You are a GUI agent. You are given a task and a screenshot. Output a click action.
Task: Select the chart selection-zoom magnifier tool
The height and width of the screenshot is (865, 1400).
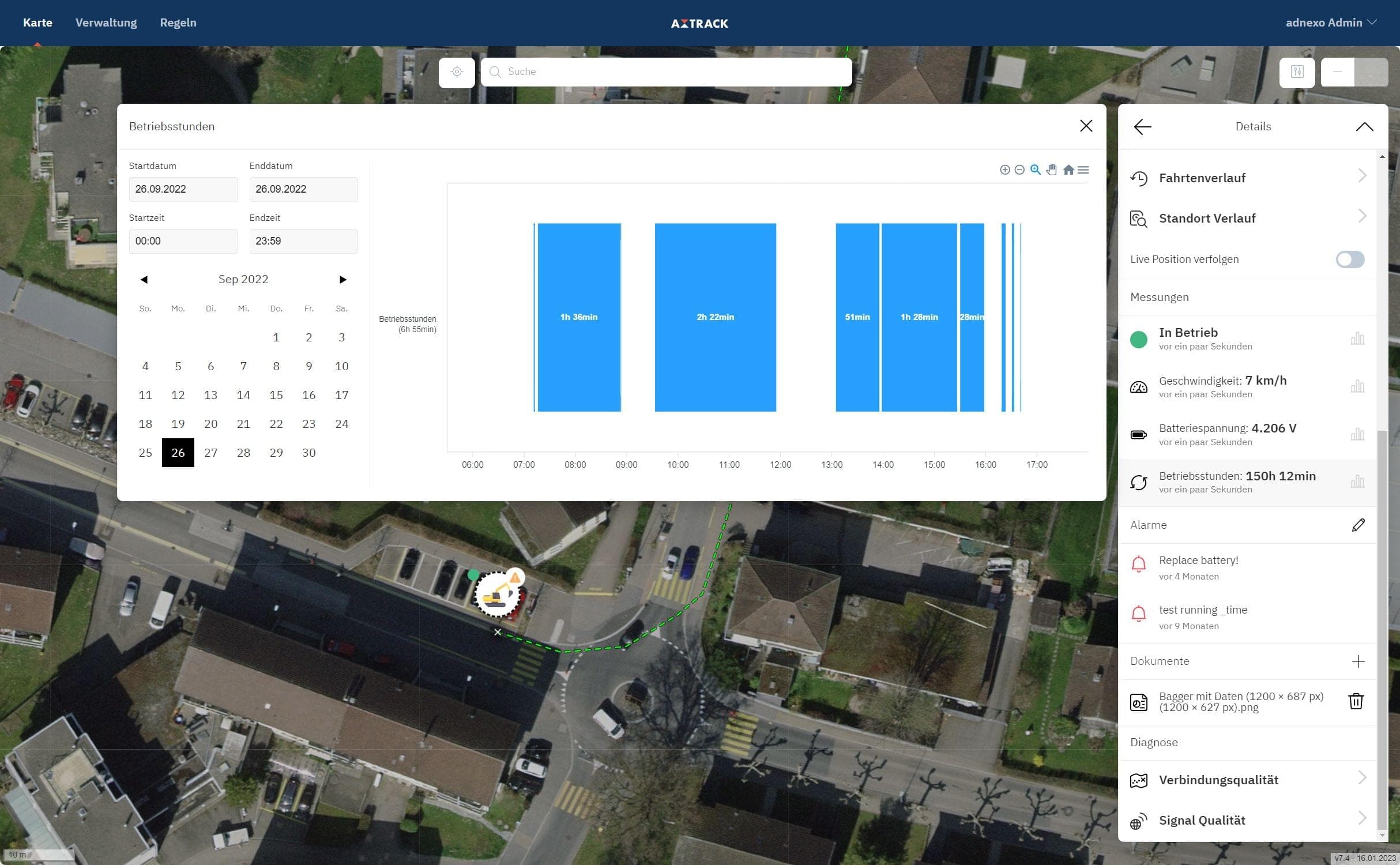coord(1036,170)
